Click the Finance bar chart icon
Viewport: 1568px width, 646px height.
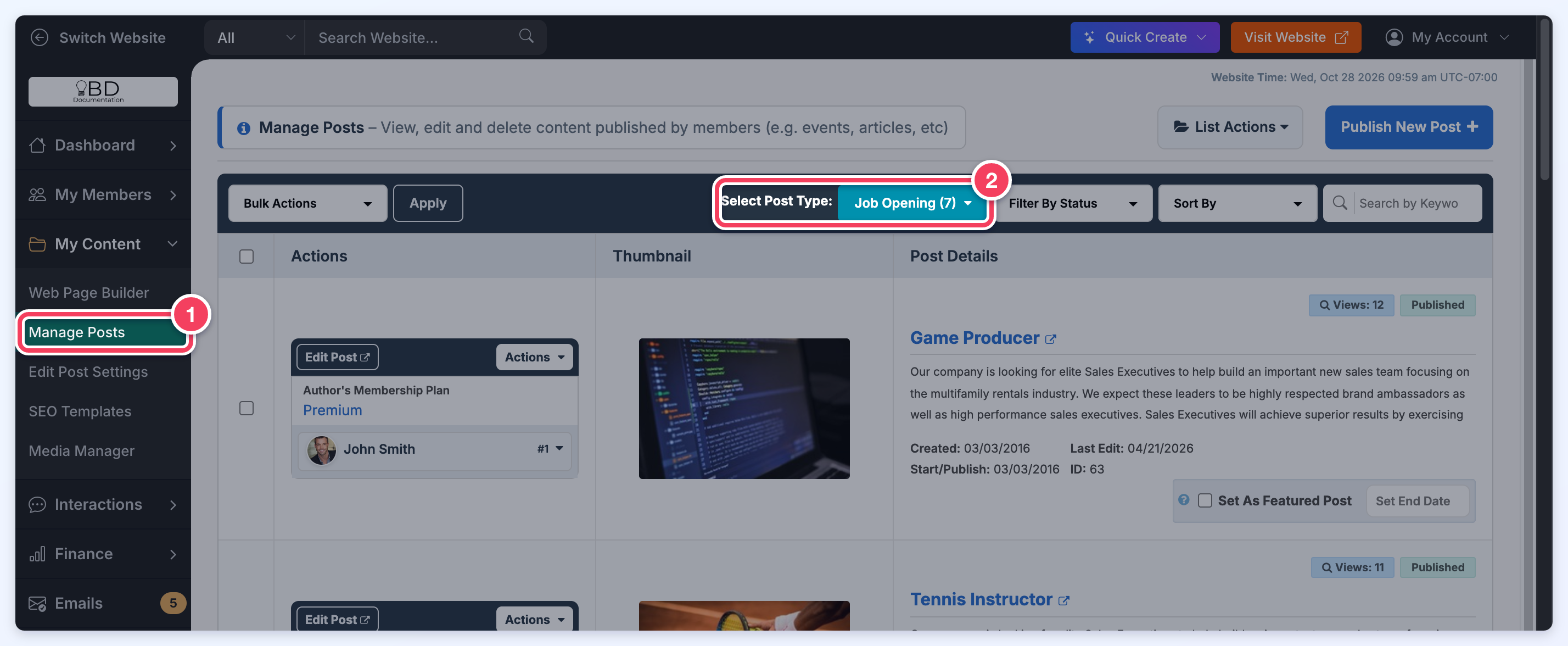click(x=37, y=554)
